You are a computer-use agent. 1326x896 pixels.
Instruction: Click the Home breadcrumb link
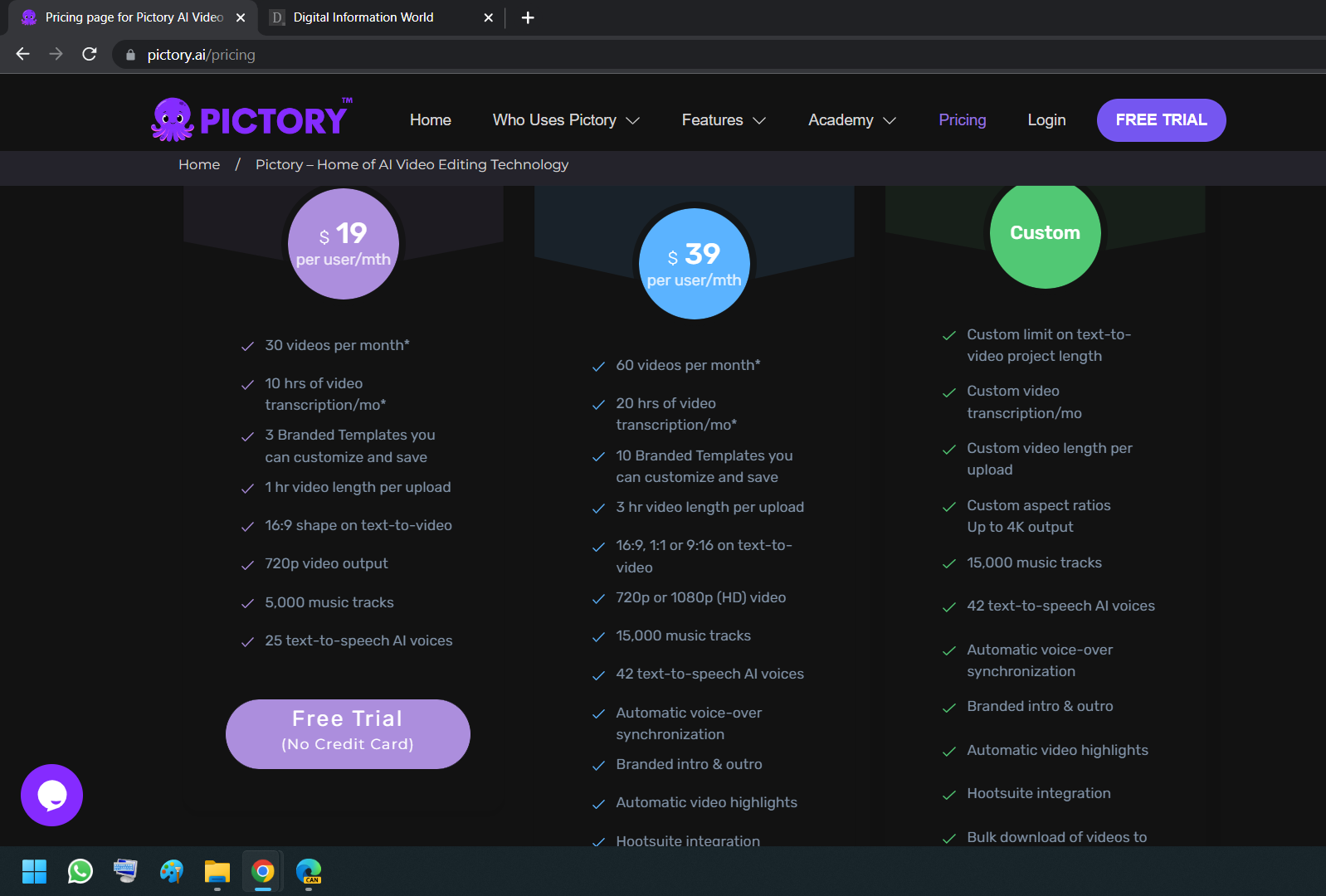pyautogui.click(x=199, y=164)
